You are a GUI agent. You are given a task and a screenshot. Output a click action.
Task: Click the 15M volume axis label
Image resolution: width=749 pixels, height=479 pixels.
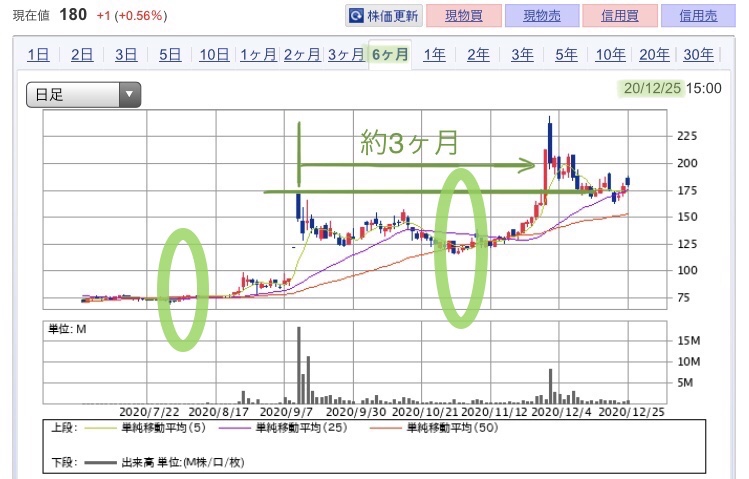coord(689,341)
